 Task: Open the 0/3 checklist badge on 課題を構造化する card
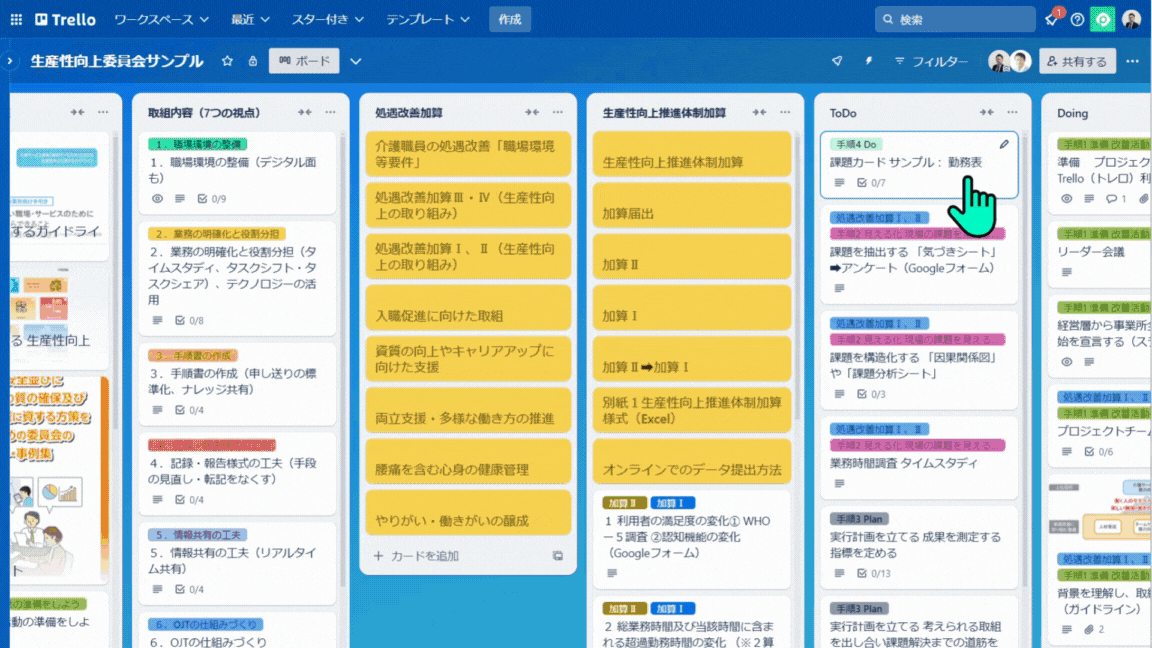(x=871, y=395)
